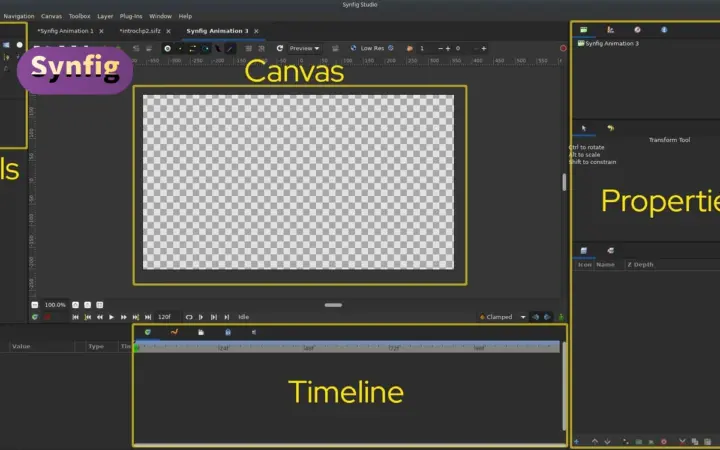Click the Type column header
Image resolution: width=720 pixels, height=450 pixels.
click(96, 346)
